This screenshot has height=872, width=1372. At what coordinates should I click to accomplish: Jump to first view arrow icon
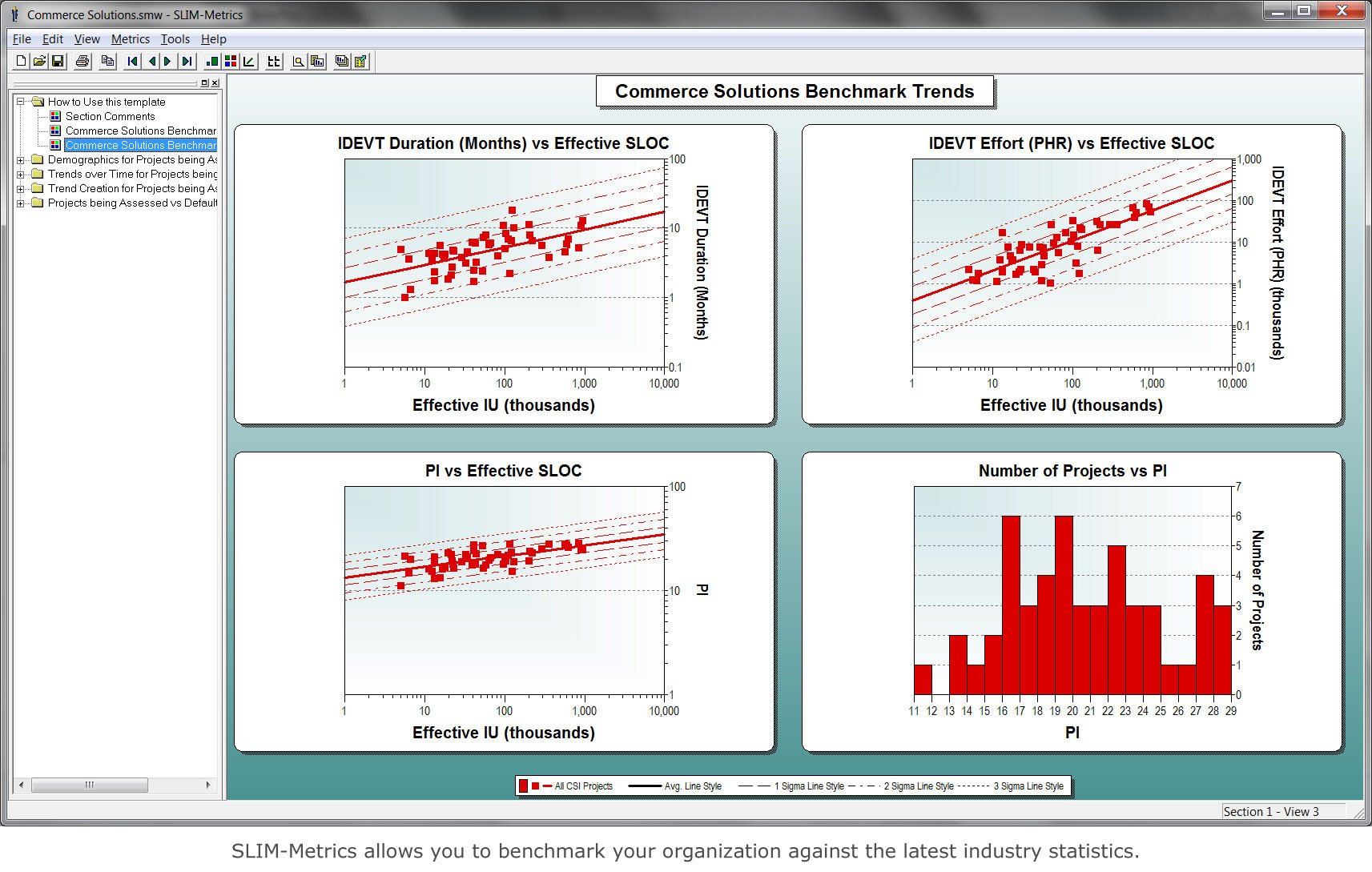click(132, 61)
